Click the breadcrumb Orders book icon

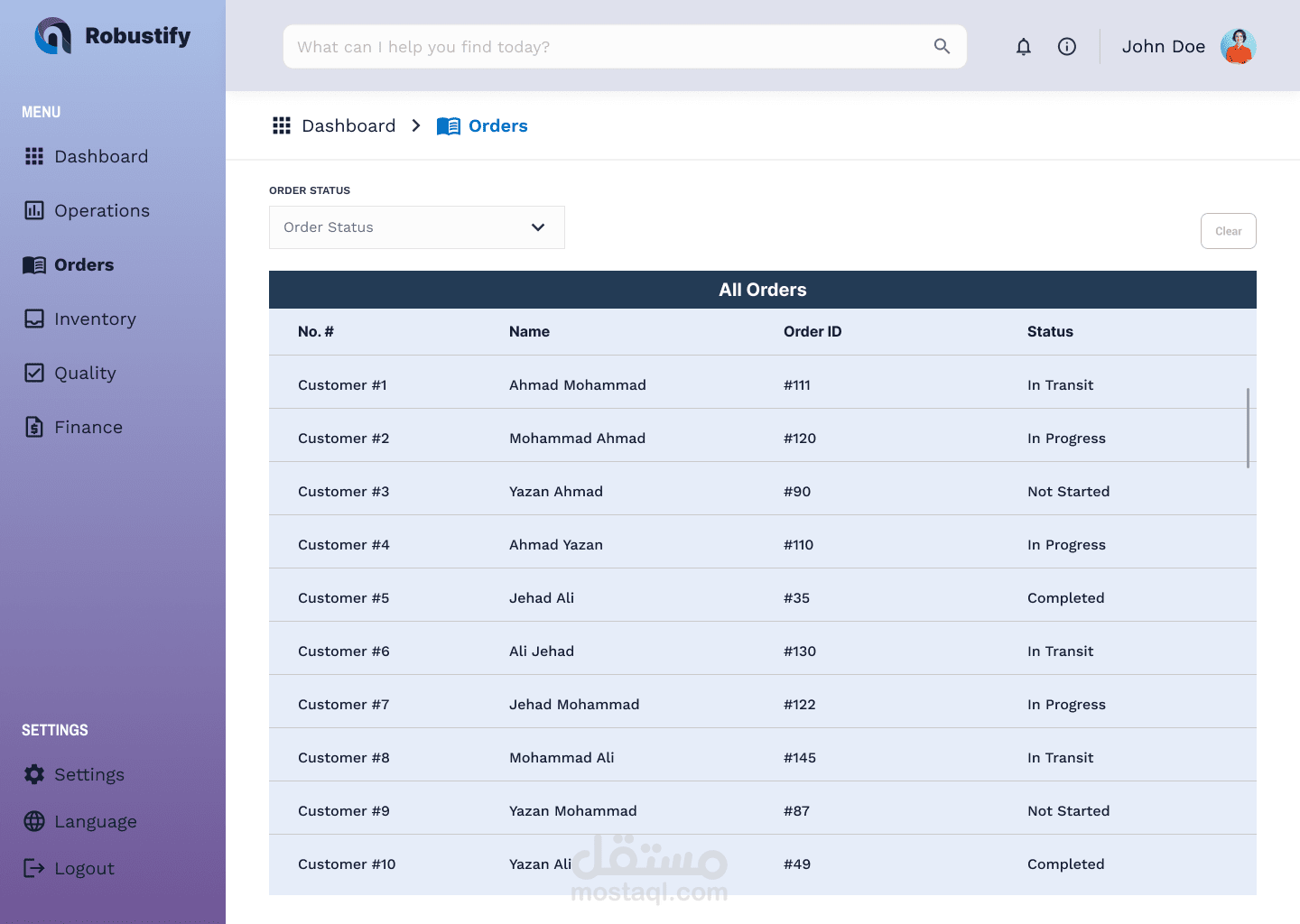click(x=449, y=126)
